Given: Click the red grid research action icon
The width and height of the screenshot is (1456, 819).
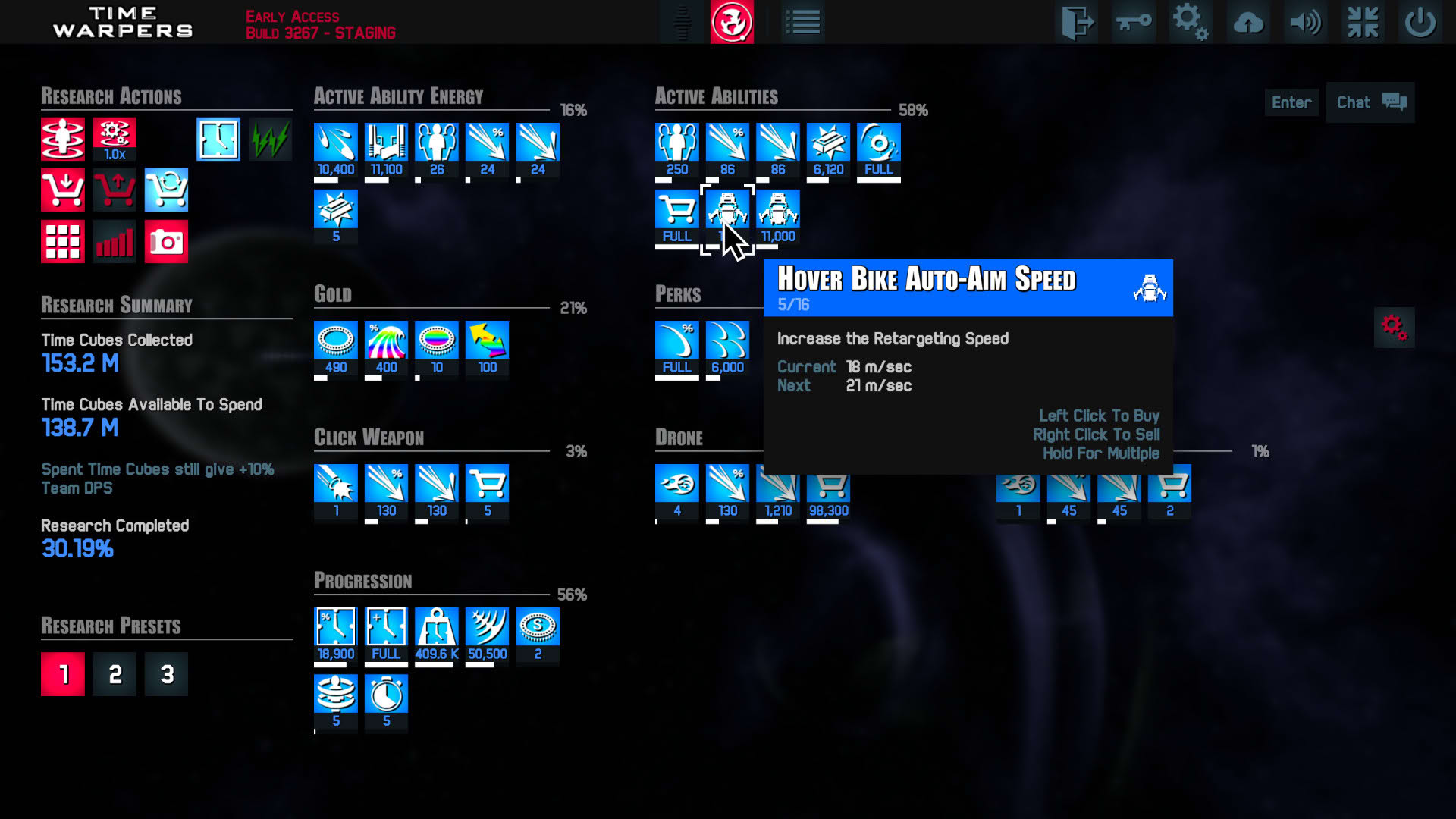Looking at the screenshot, I should [x=63, y=242].
